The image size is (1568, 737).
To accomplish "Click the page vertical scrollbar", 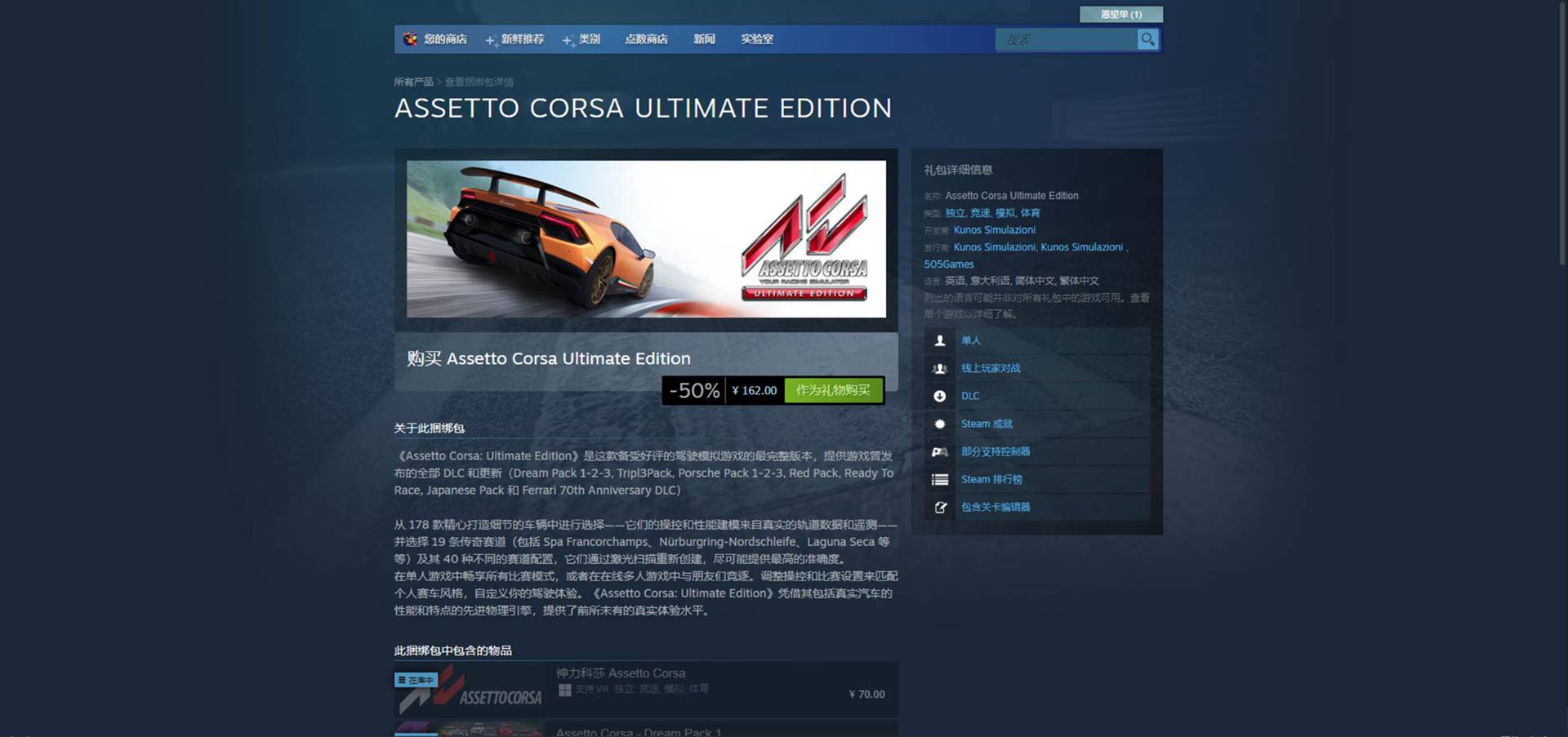I will click(x=1562, y=135).
